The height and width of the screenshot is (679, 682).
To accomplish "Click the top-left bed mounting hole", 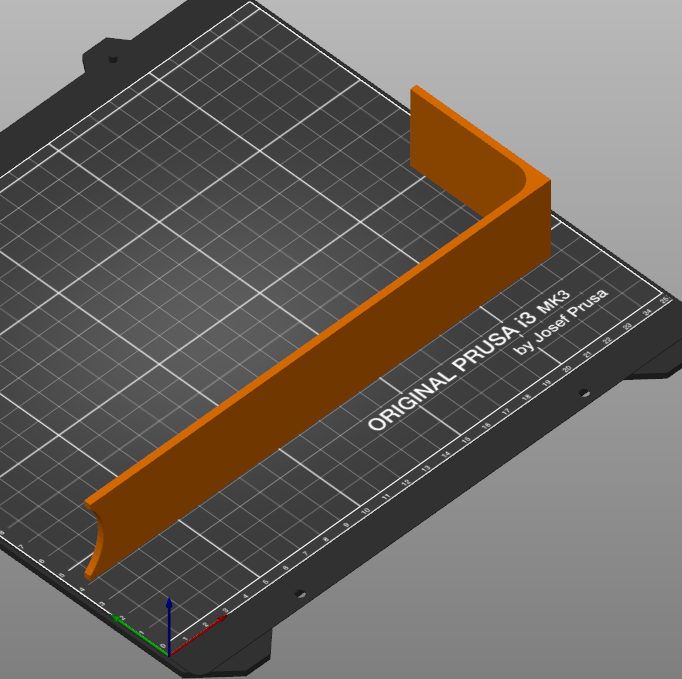I will pyautogui.click(x=113, y=59).
